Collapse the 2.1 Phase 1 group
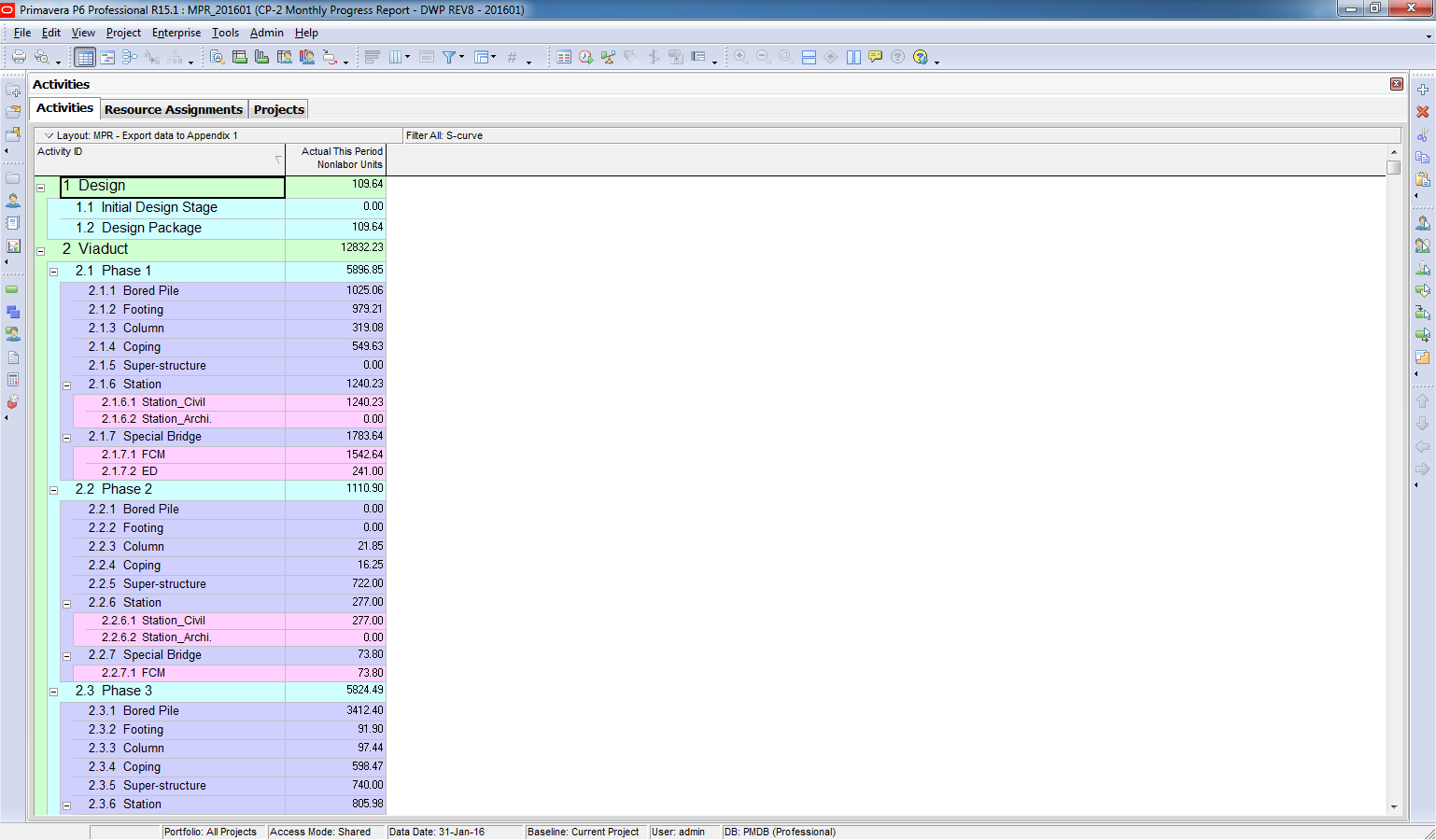Screen dimensions: 1436x840 (54, 272)
